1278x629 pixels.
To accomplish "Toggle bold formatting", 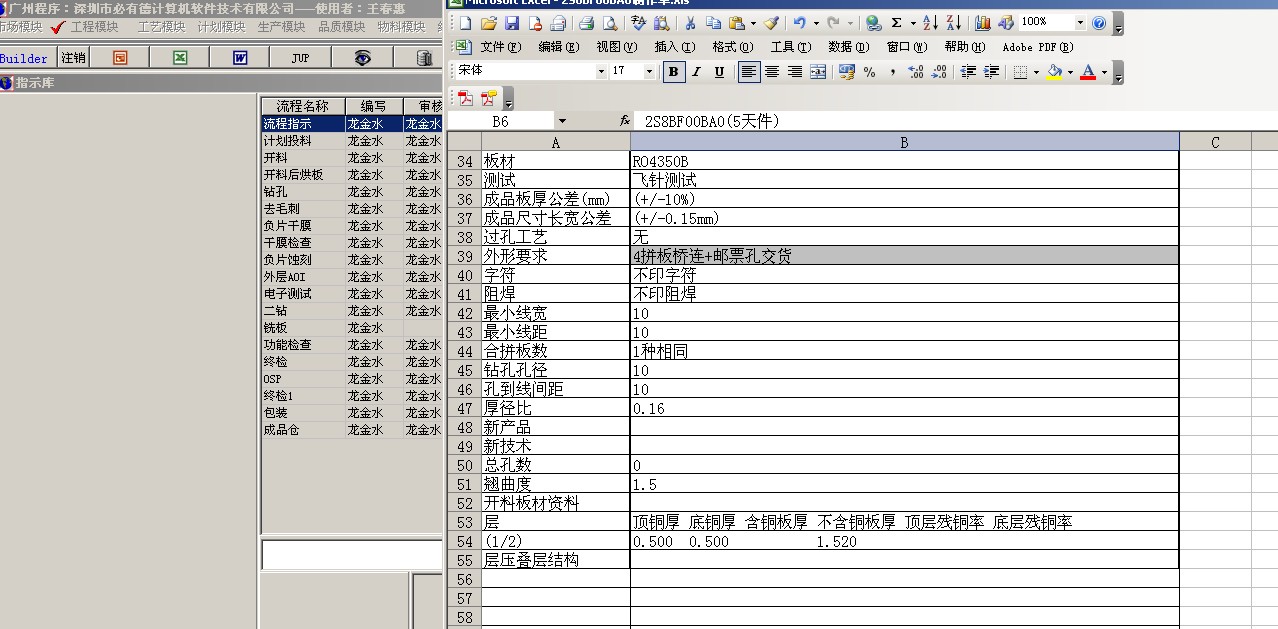I will (673, 71).
